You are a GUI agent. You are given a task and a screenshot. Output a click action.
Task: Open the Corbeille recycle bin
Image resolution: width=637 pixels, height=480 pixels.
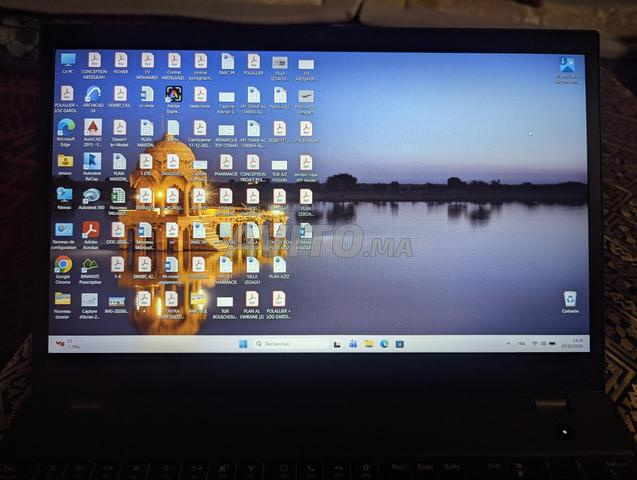pos(570,303)
